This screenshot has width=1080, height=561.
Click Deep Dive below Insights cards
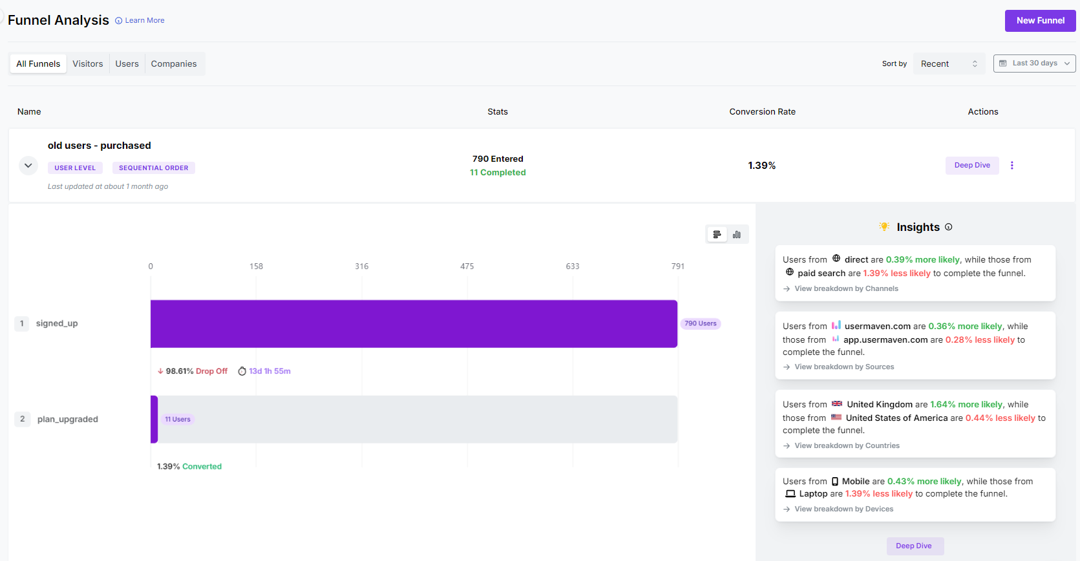pos(914,546)
